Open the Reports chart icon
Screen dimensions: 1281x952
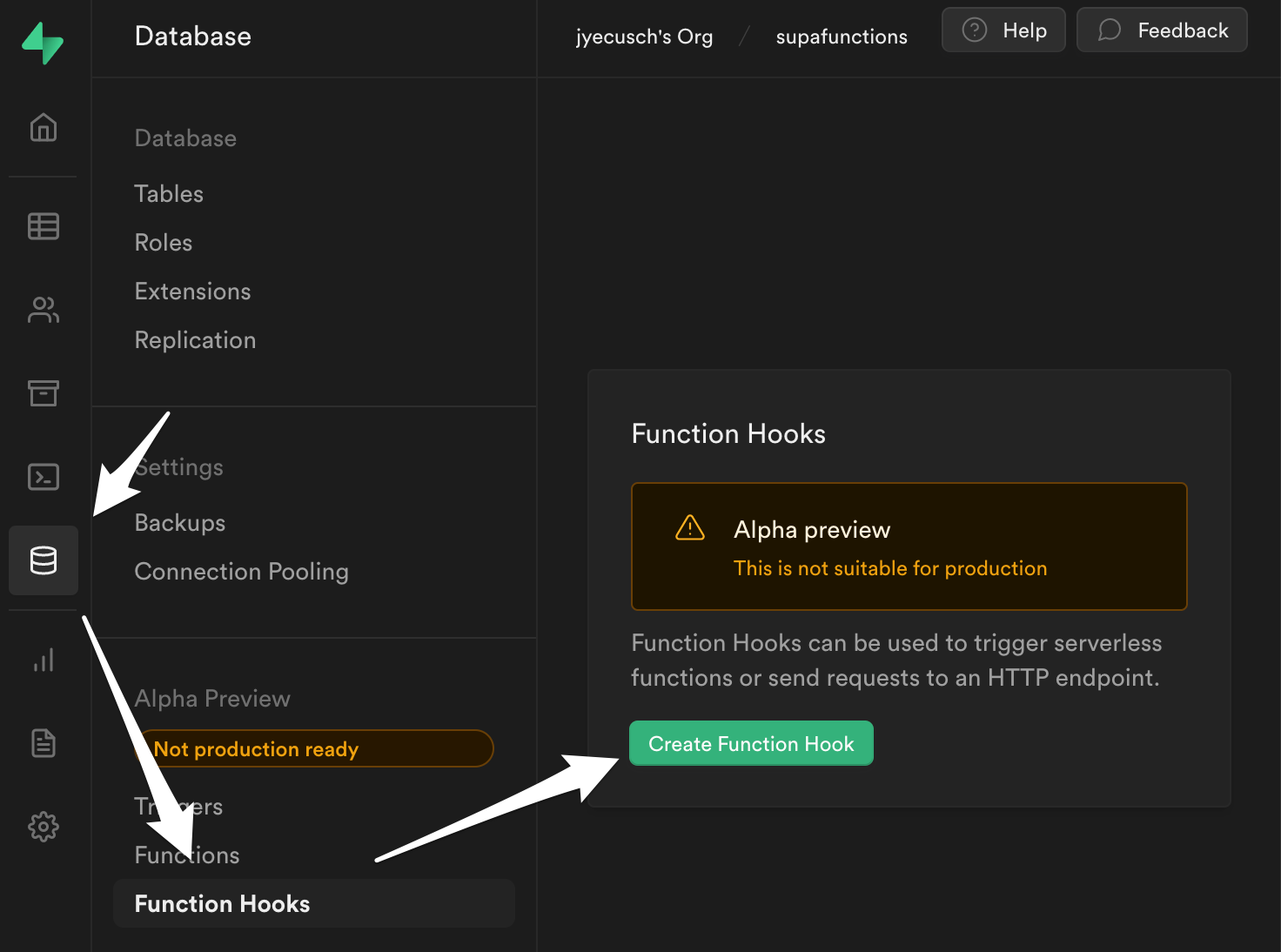pos(43,660)
